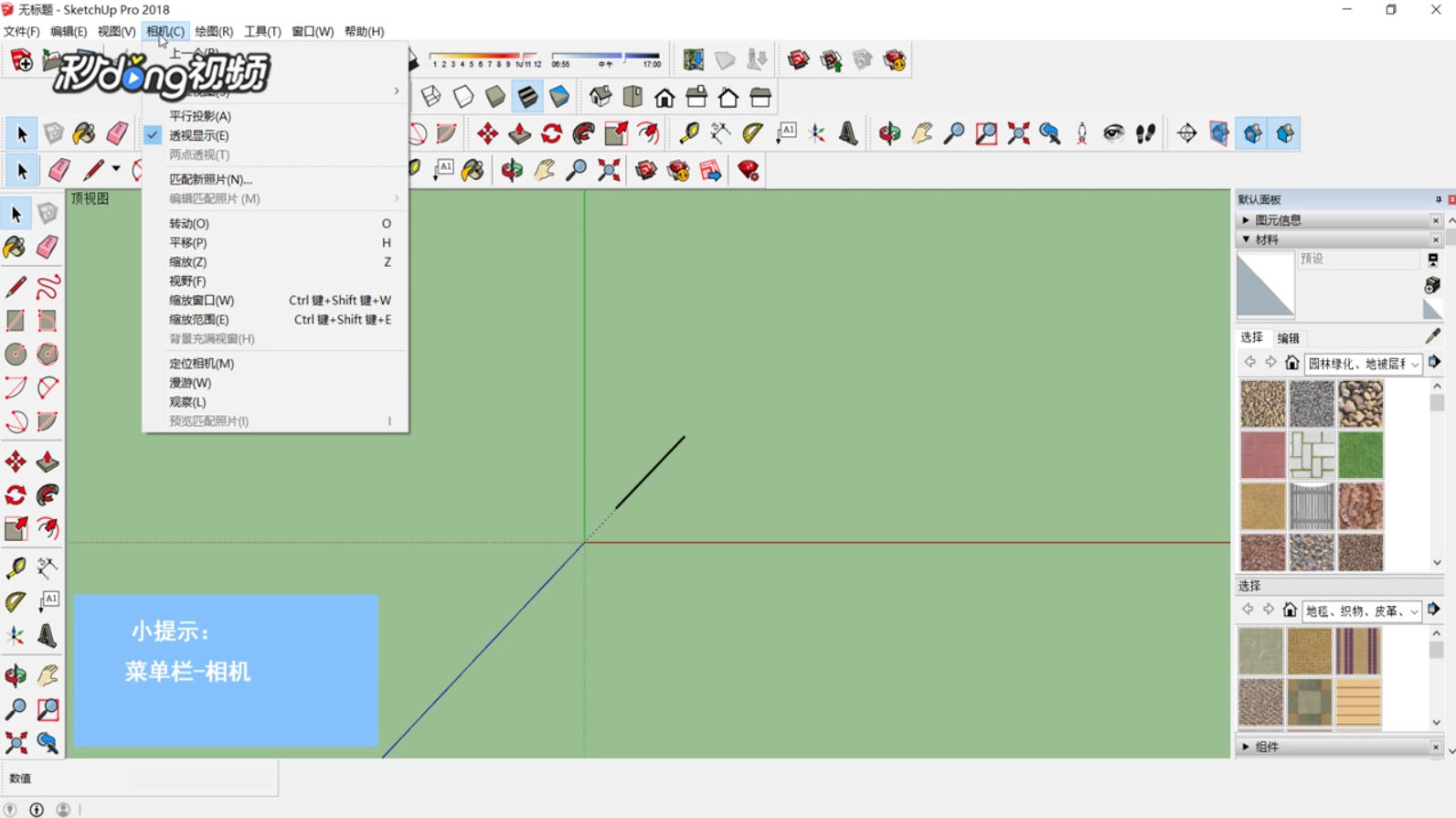Image resolution: width=1456 pixels, height=818 pixels.
Task: Select the Zoom magnifier in left toolbar
Action: (16, 709)
